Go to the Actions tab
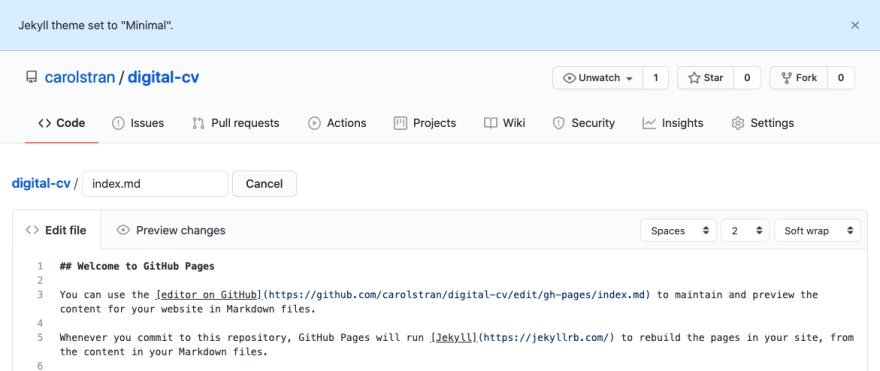This screenshot has height=371, width=880. tap(337, 123)
